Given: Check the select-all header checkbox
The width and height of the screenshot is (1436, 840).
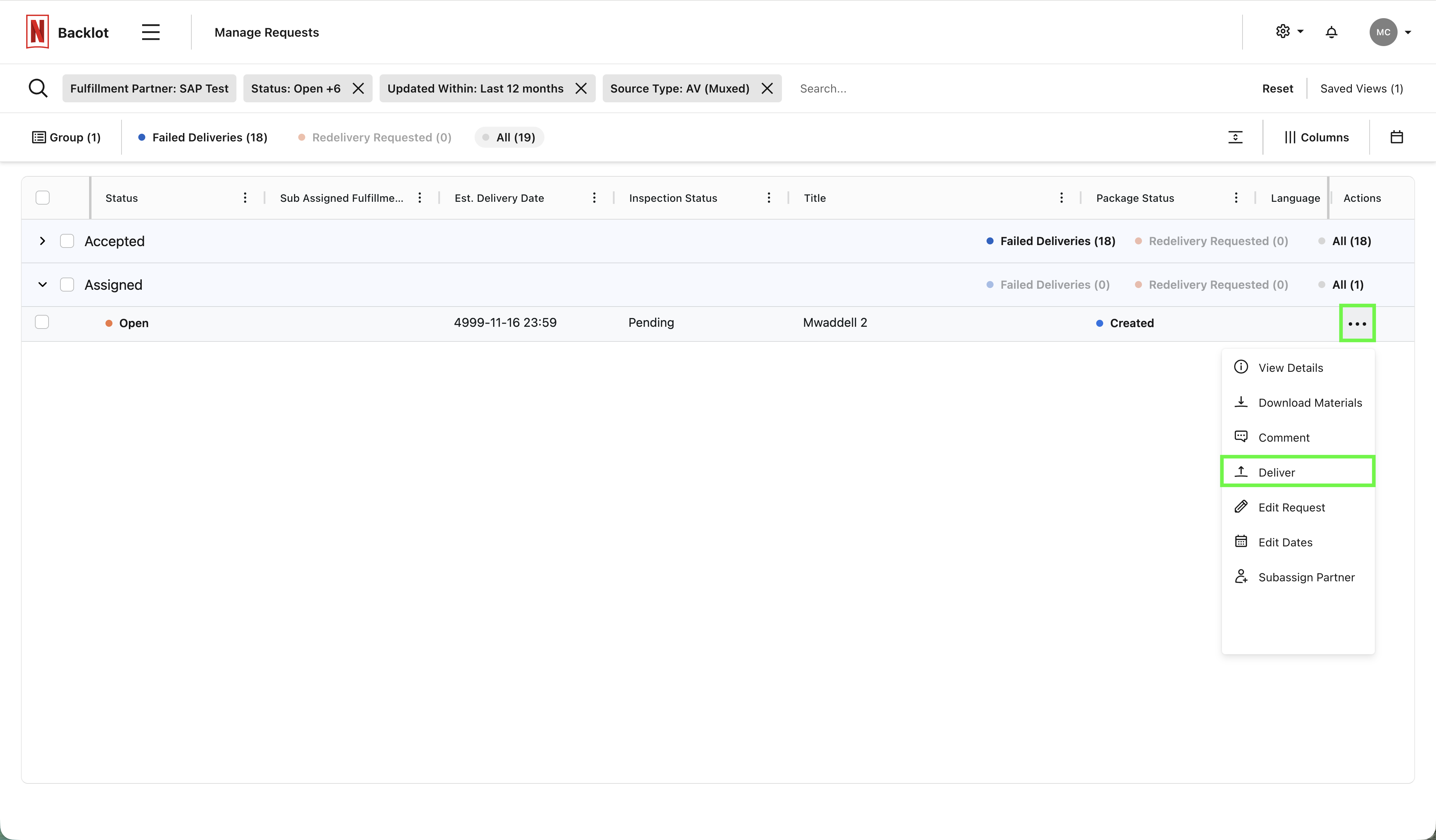Looking at the screenshot, I should coord(43,198).
